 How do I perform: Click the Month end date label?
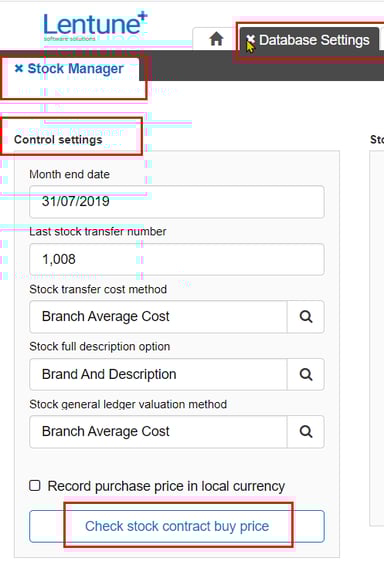(x=70, y=174)
